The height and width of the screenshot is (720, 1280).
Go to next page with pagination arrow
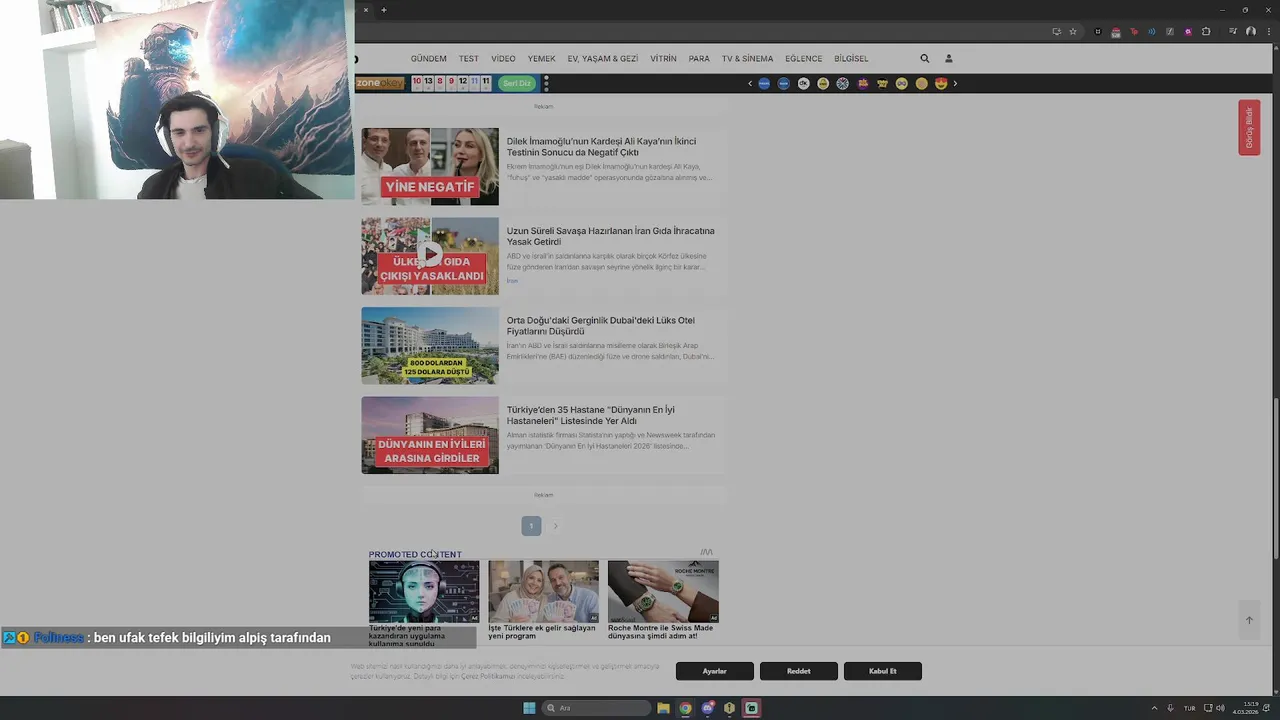point(555,526)
